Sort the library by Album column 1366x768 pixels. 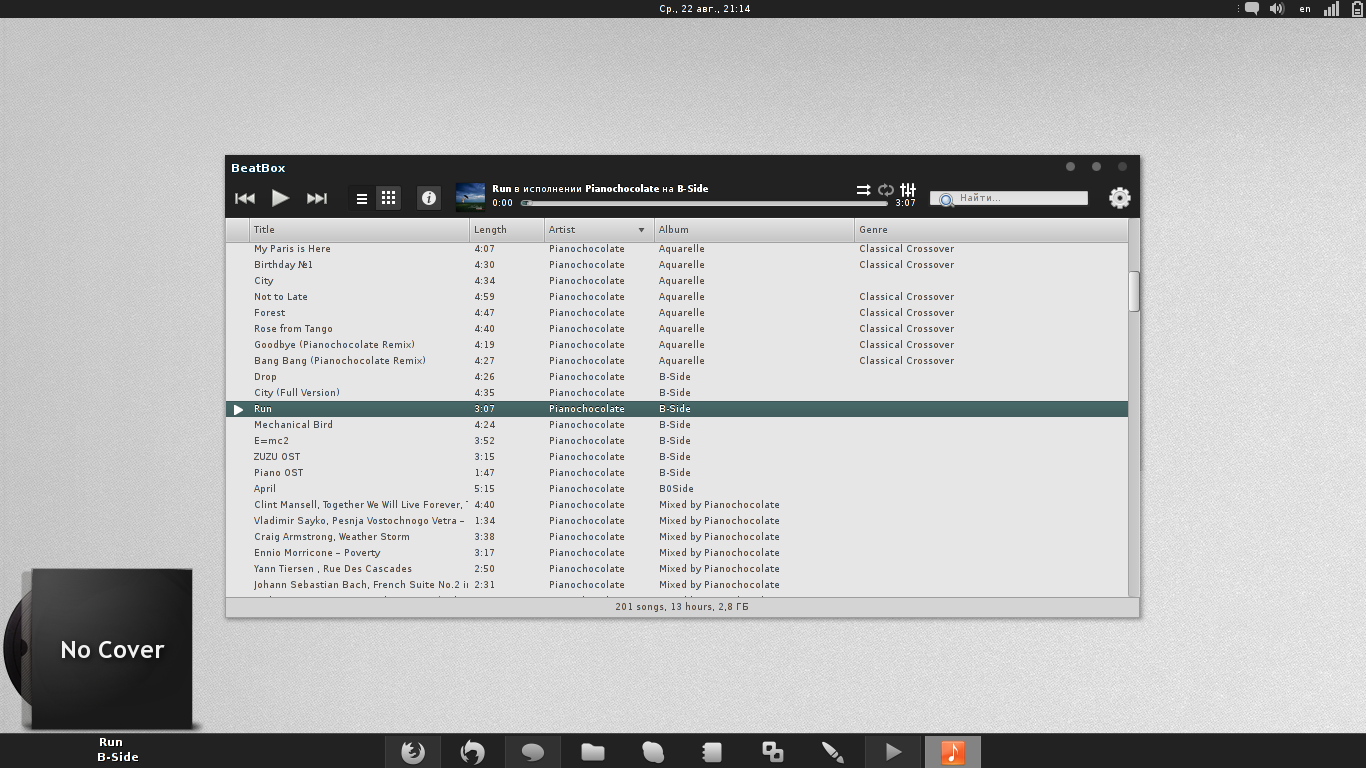[755, 230]
